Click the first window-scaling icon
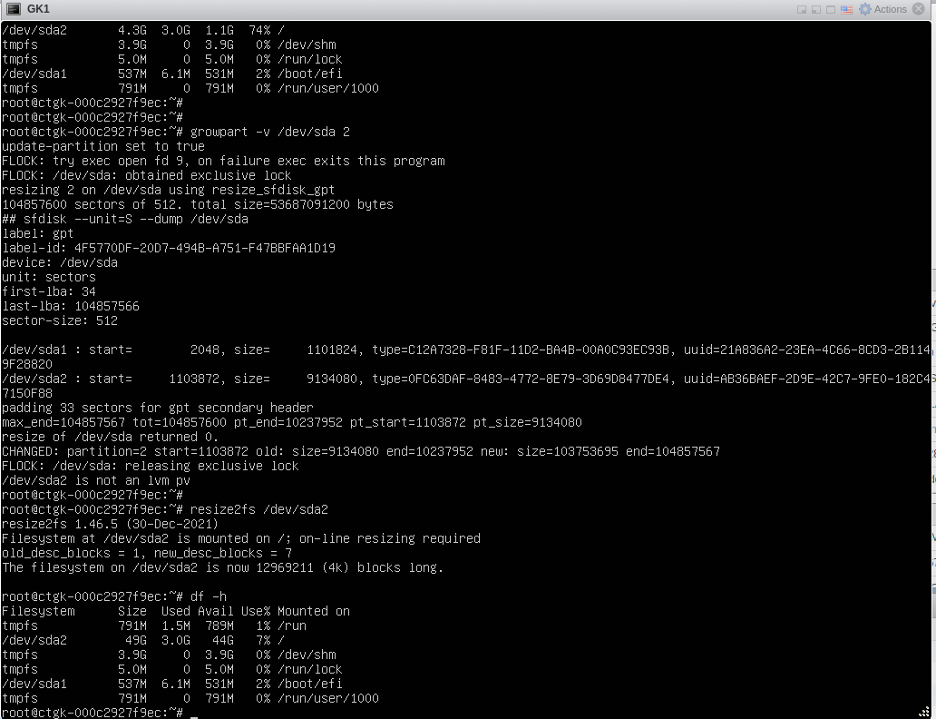The height and width of the screenshot is (720, 936). tap(802, 9)
